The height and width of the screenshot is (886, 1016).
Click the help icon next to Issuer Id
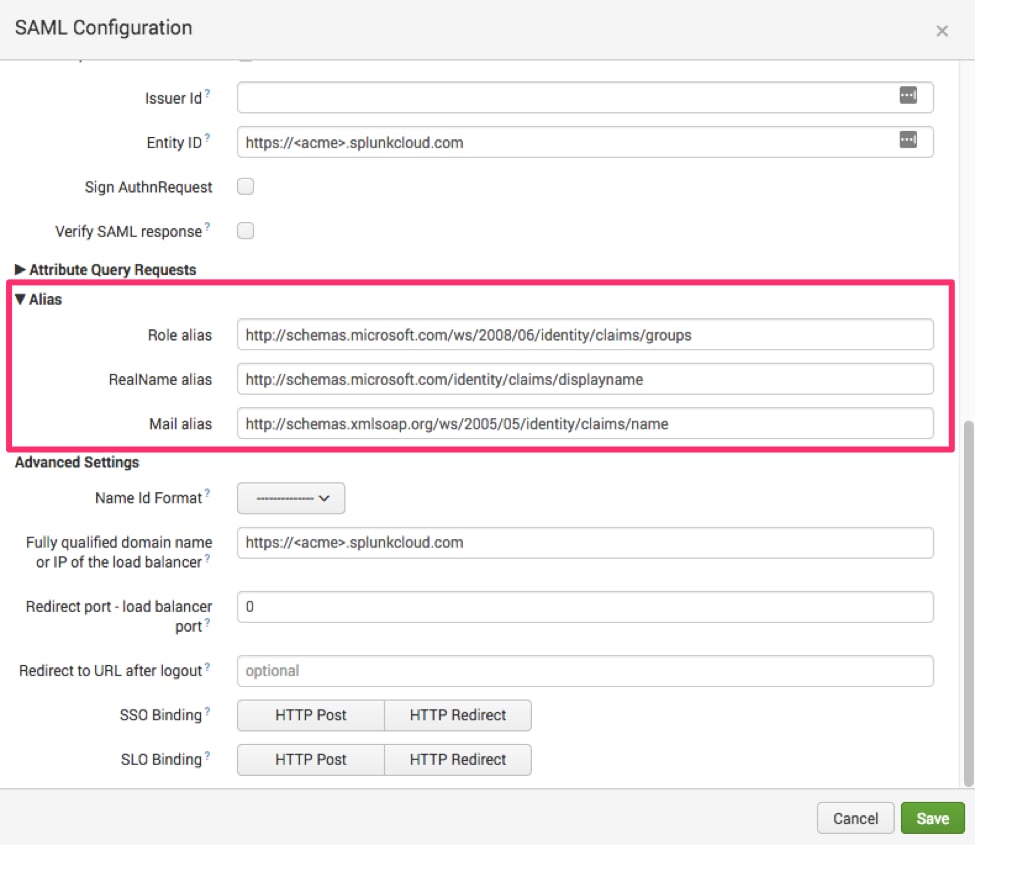[x=207, y=93]
